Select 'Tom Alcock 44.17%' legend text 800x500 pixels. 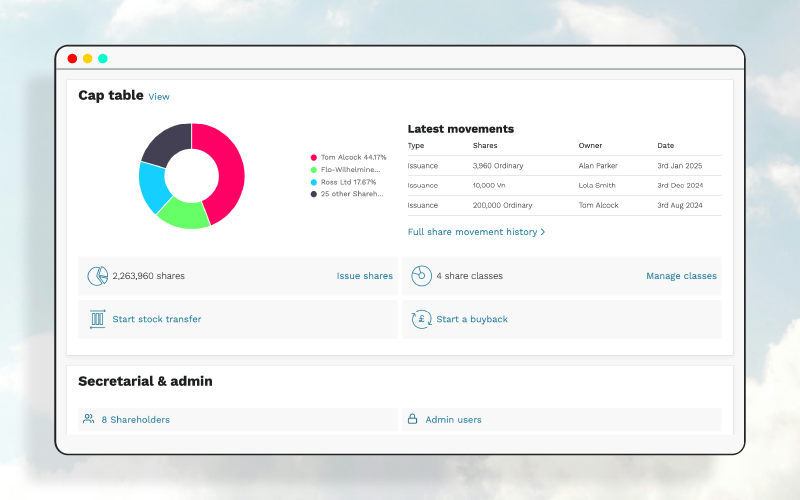click(x=354, y=158)
